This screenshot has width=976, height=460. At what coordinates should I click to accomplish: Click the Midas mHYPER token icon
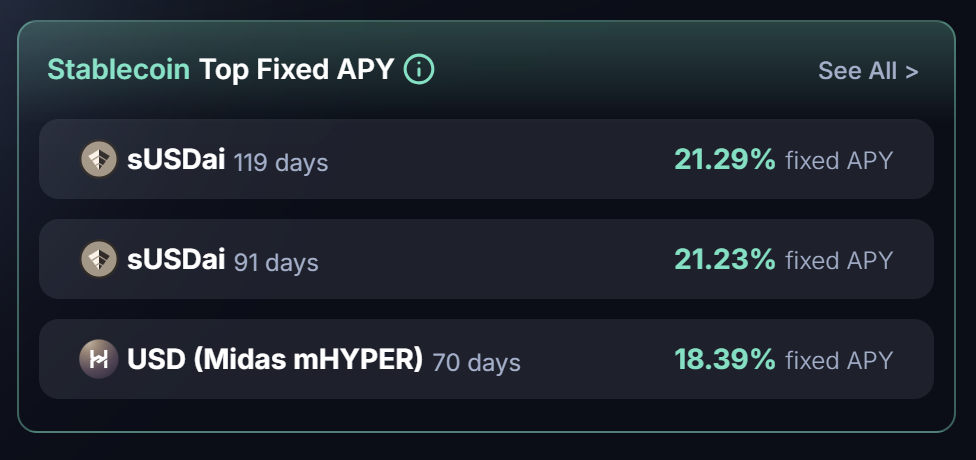point(99,359)
